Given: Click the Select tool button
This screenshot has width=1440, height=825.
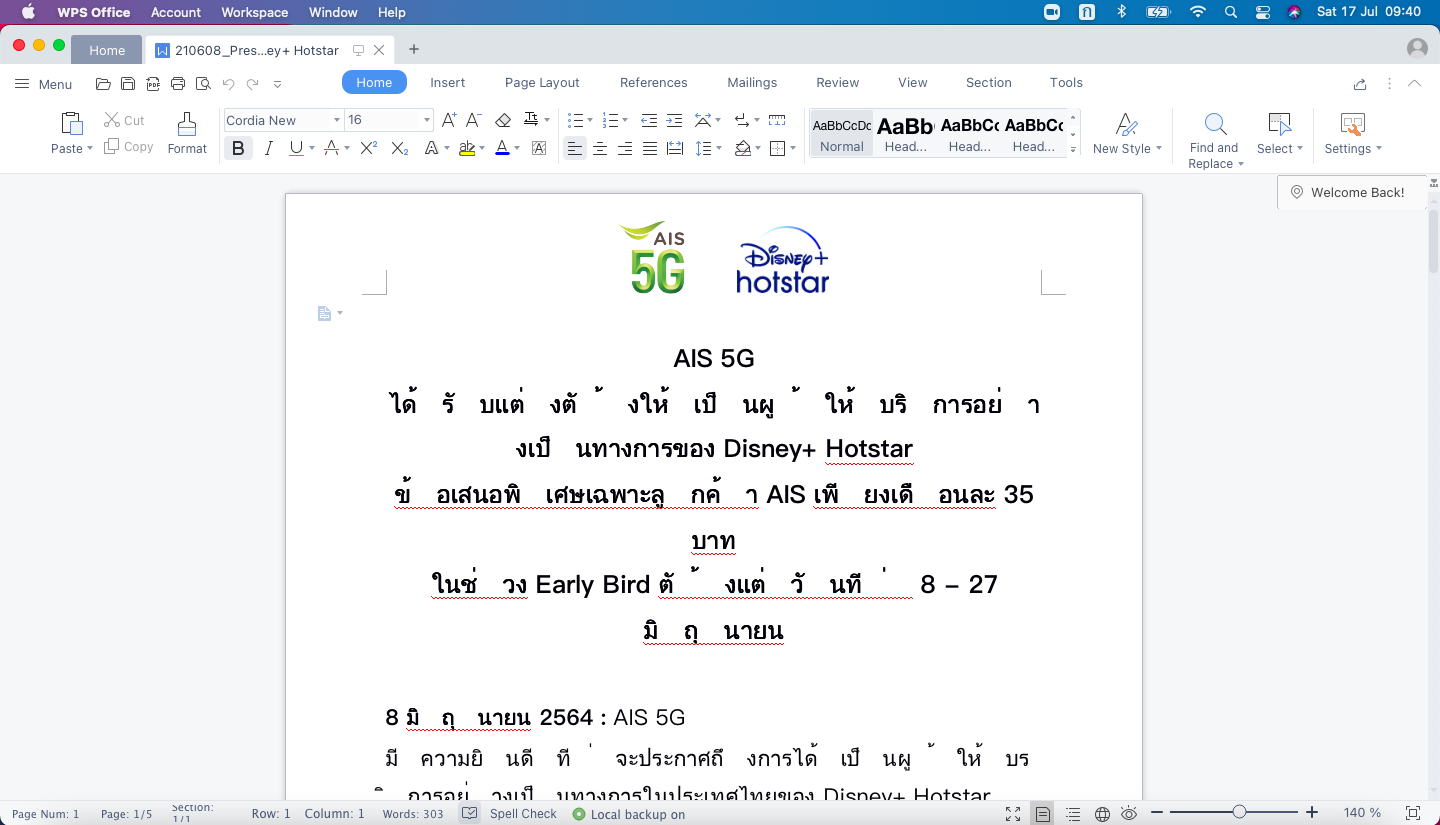Looking at the screenshot, I should [1279, 134].
